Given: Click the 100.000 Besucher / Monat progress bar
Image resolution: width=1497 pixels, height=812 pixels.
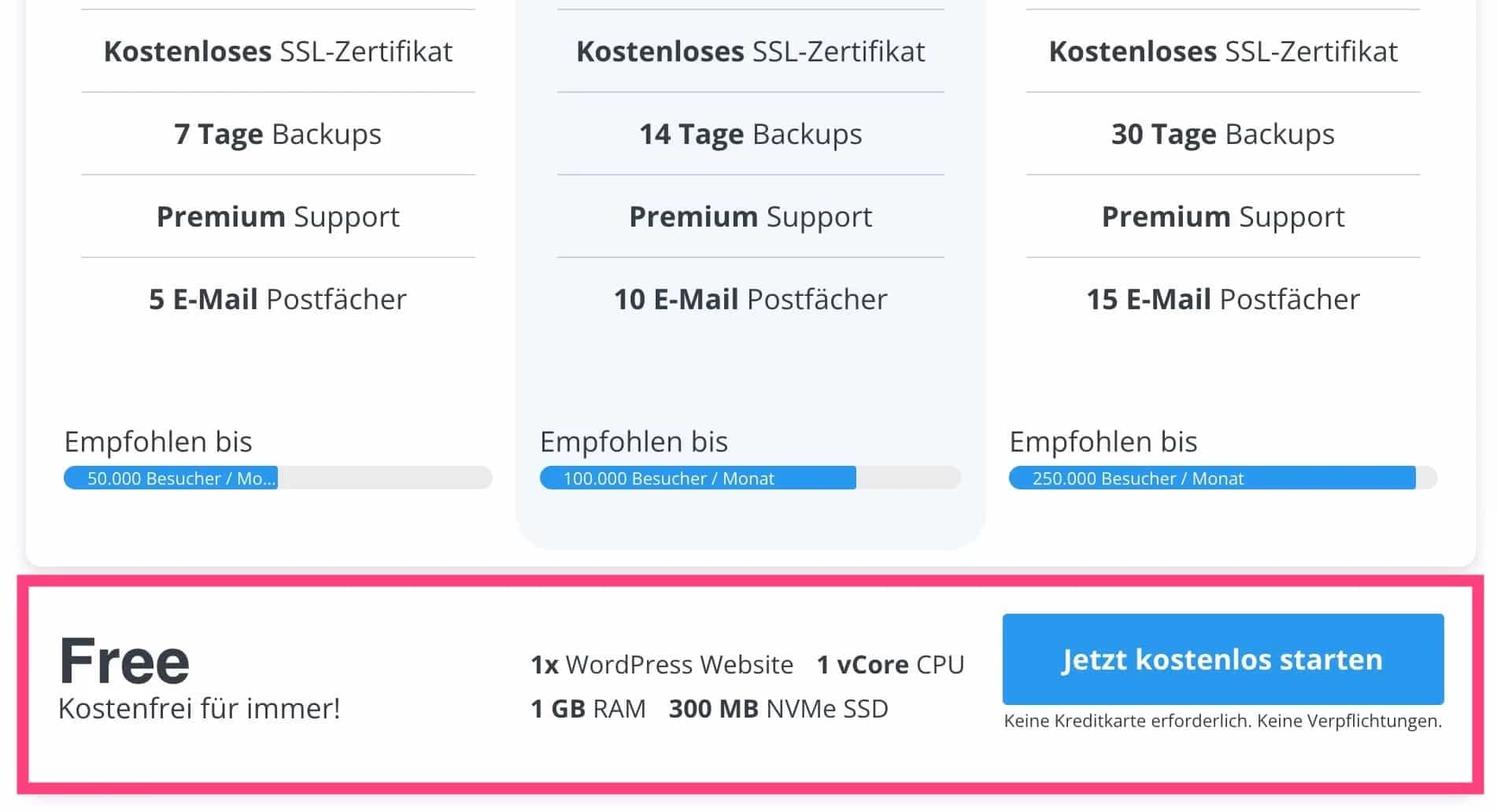Looking at the screenshot, I should 697,478.
